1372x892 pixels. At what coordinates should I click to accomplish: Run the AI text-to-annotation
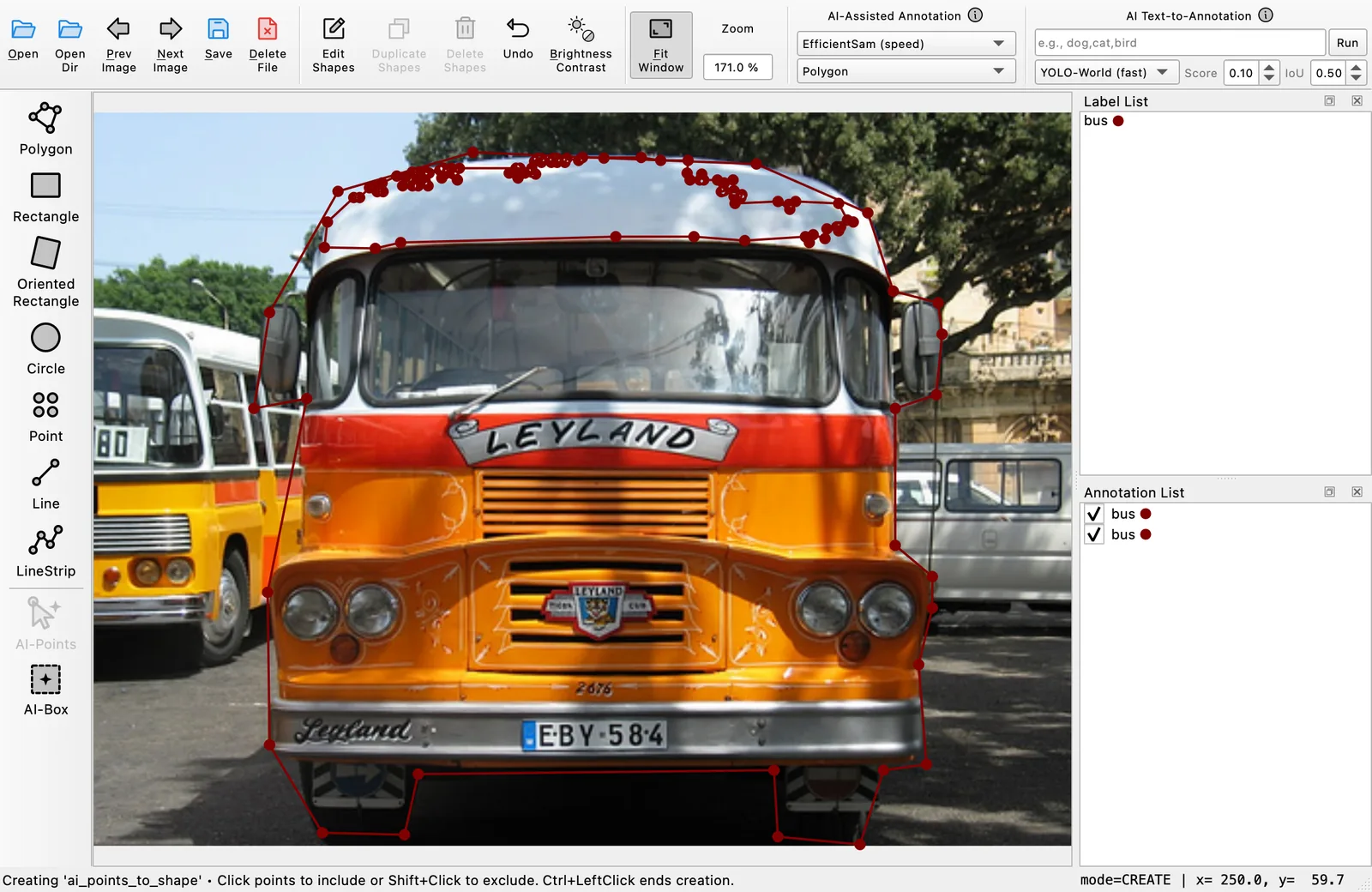[x=1347, y=43]
